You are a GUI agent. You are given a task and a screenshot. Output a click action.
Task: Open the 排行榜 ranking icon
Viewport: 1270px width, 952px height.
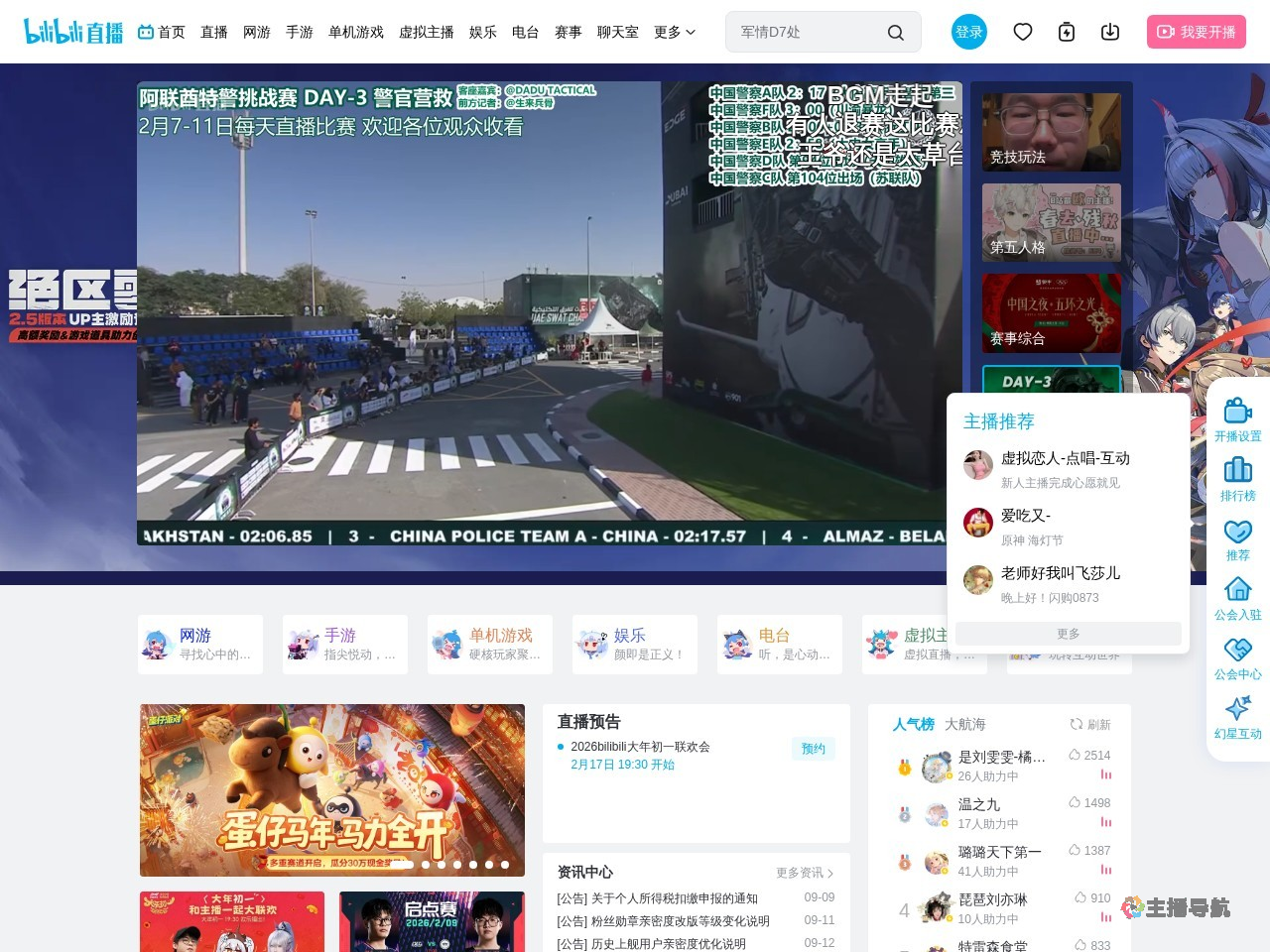pos(1237,476)
